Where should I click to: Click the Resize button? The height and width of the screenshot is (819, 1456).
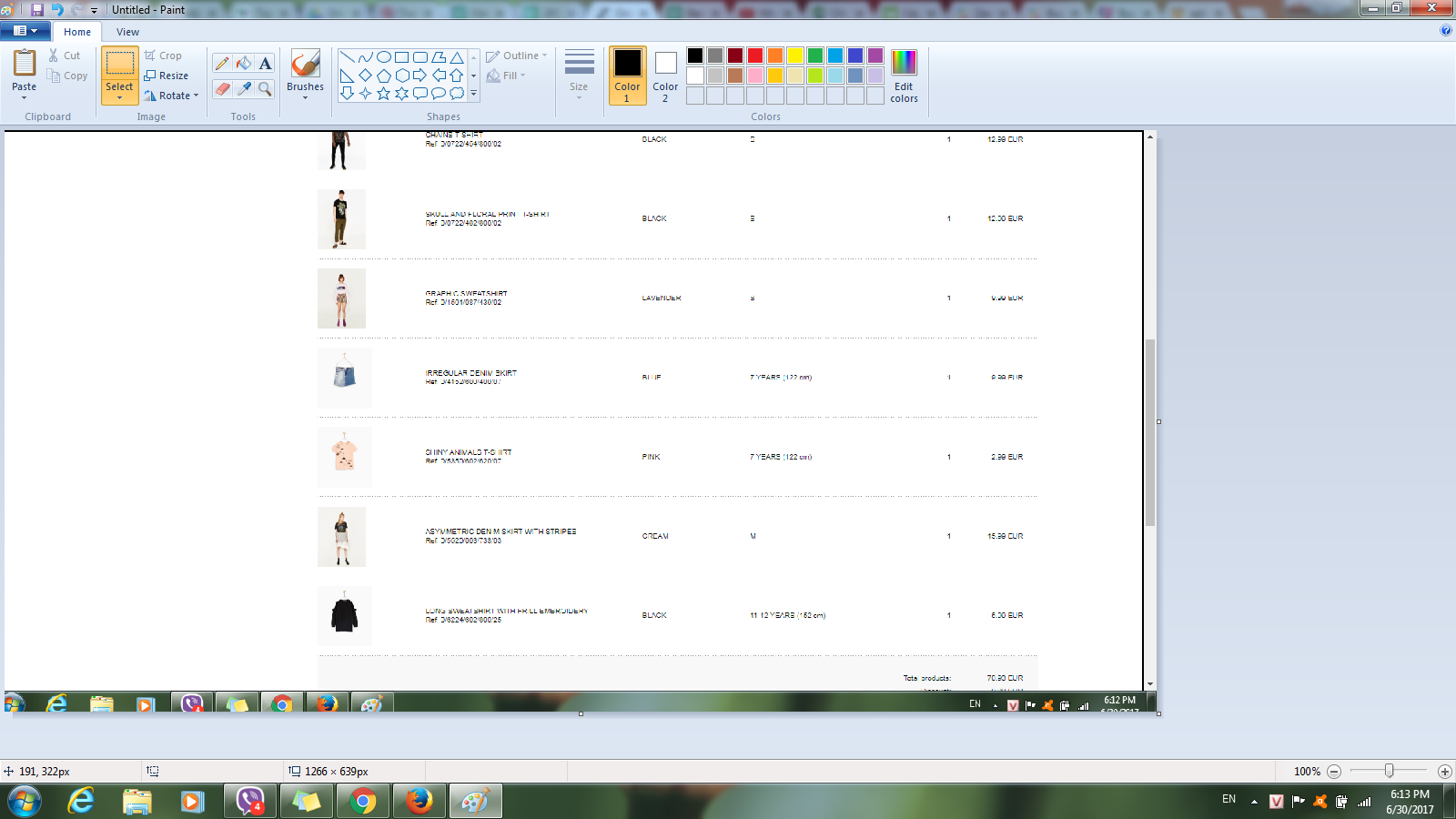click(167, 76)
